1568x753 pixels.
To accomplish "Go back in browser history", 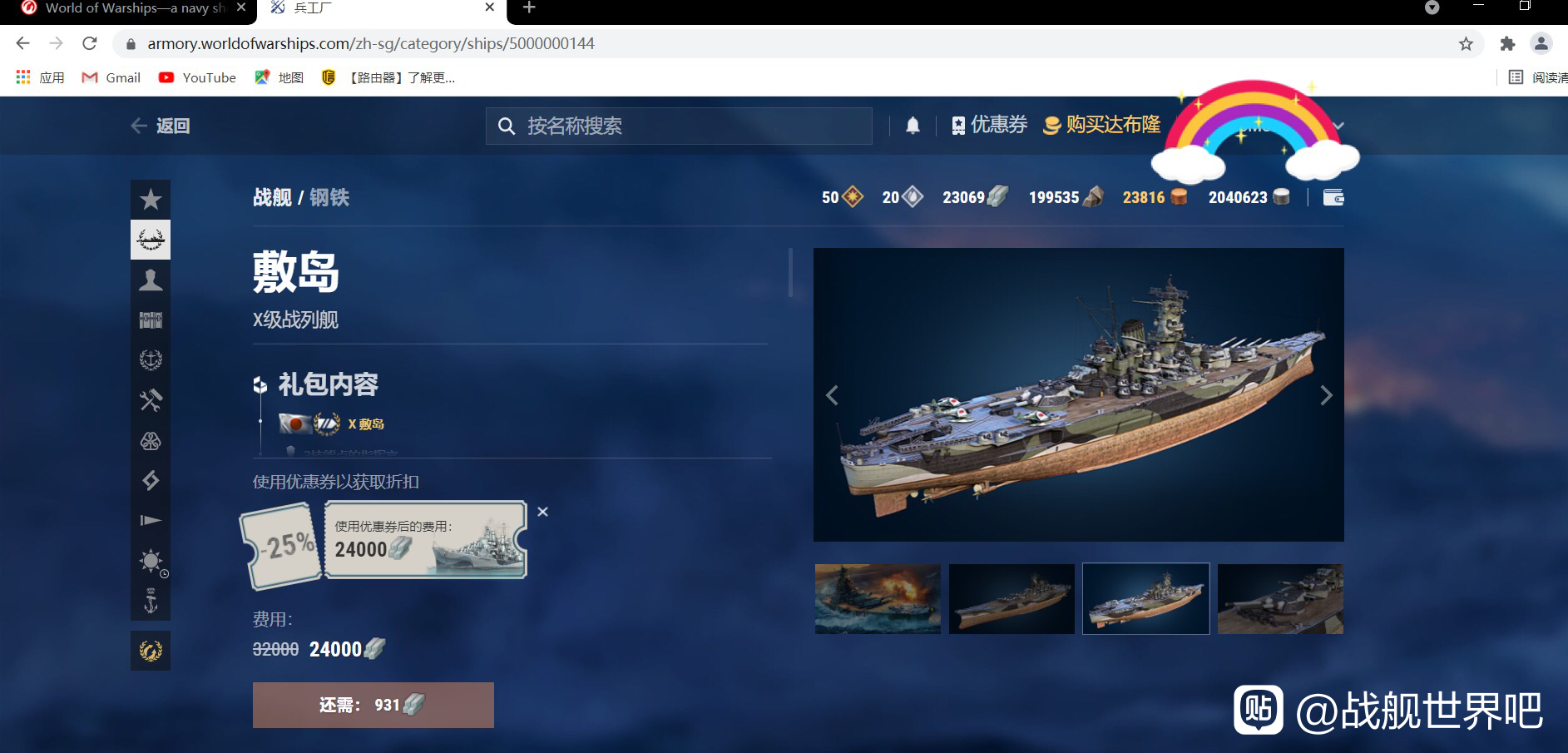I will 23,43.
